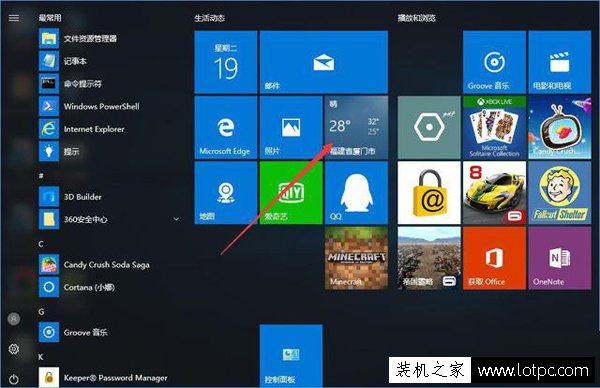Launch the Minecraft tile
The width and height of the screenshot is (600, 388).
356,258
